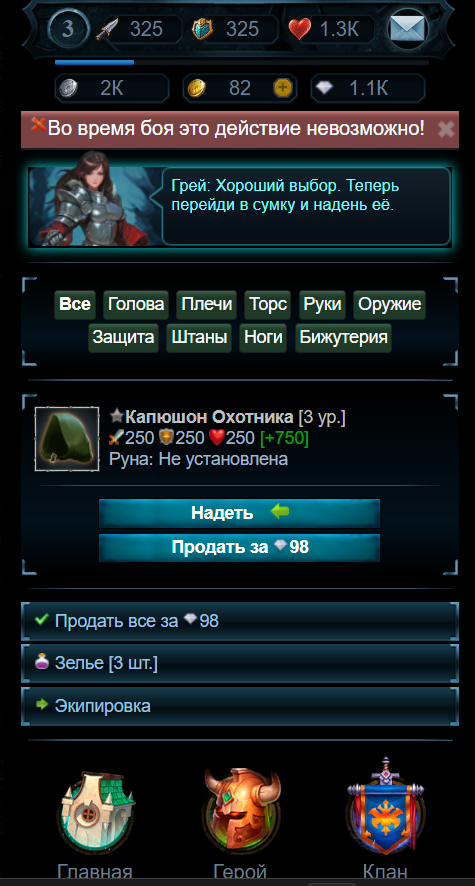Open the Клан banner icon
This screenshot has height=886, width=475.
pyautogui.click(x=385, y=805)
